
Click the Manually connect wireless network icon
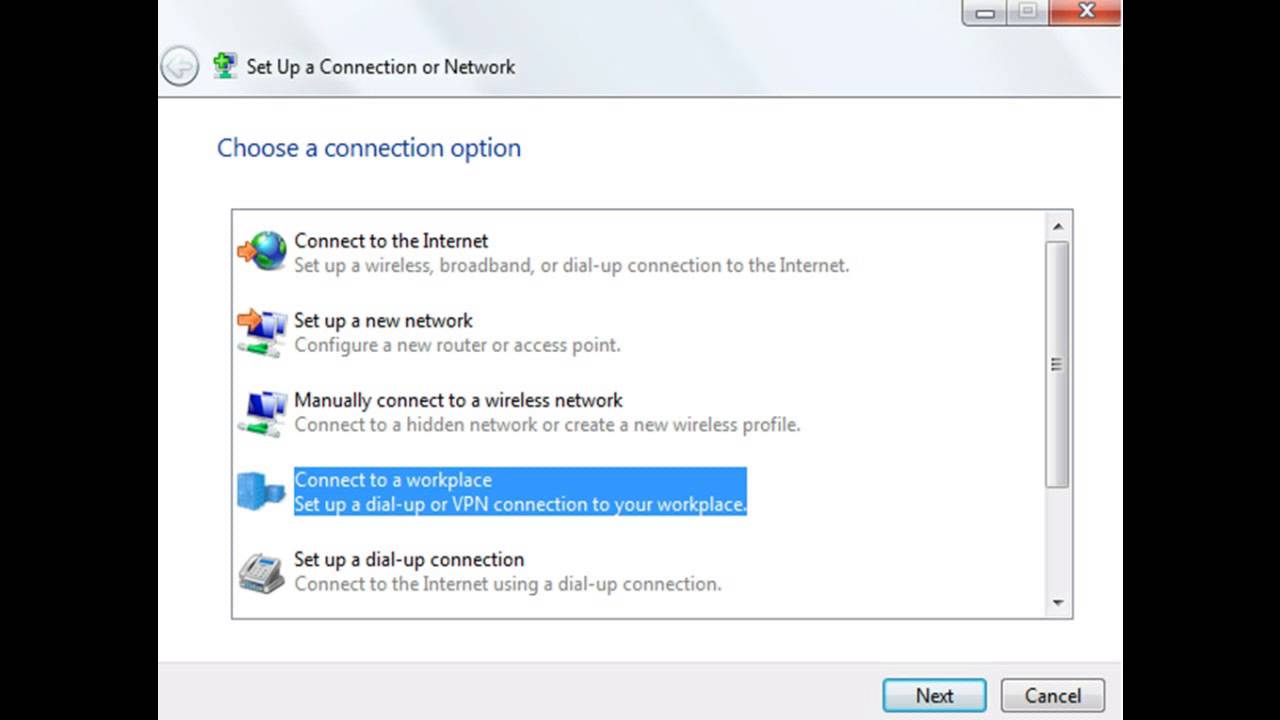pos(262,412)
